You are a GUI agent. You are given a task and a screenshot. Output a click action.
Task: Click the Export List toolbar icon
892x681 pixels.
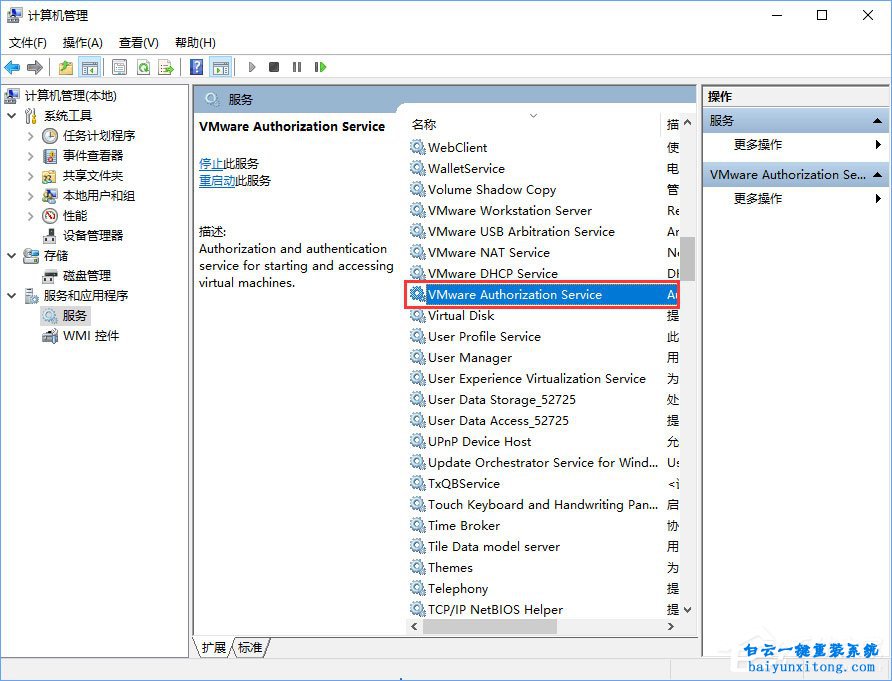166,67
